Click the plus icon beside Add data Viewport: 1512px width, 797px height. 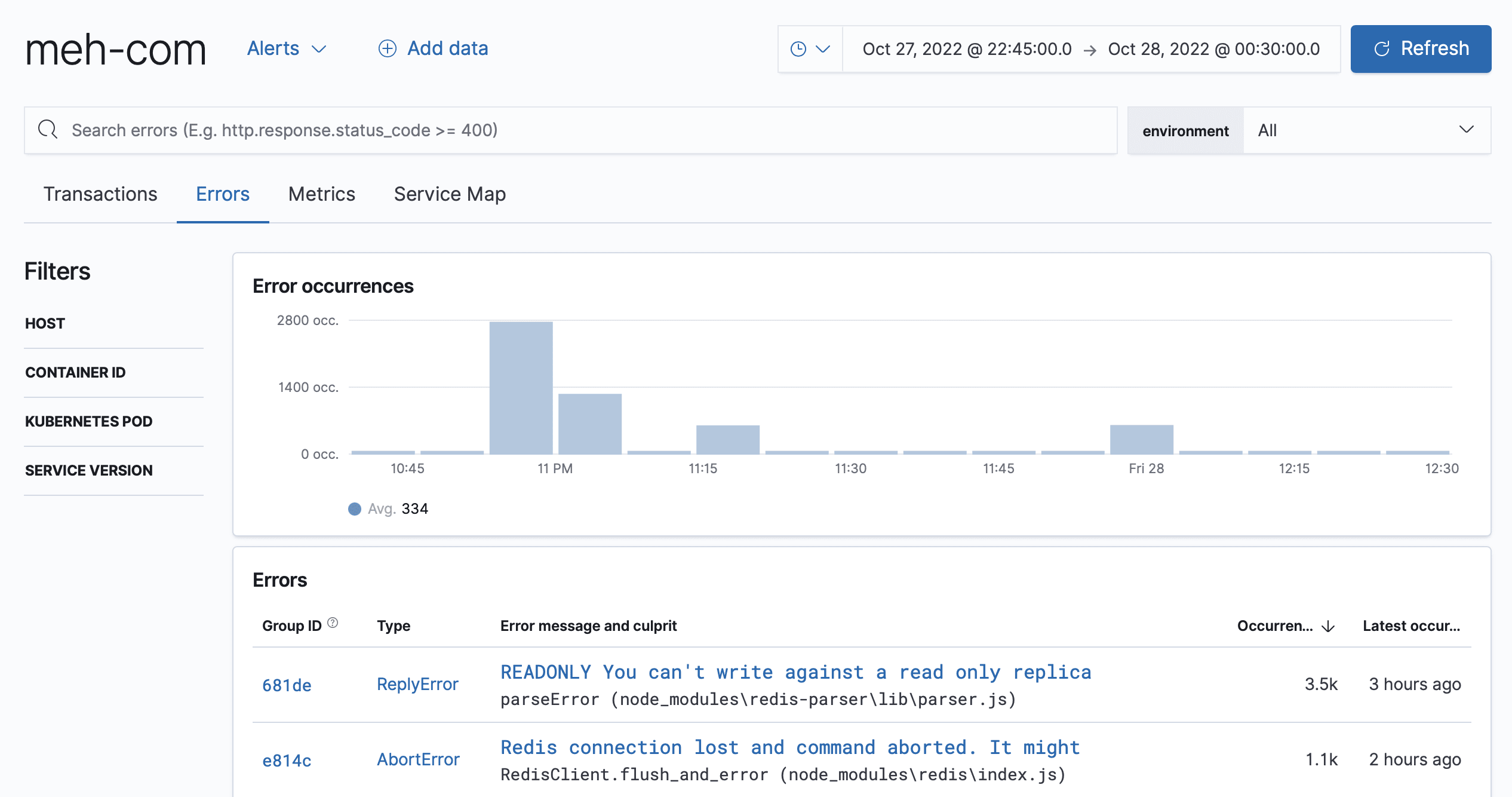pos(388,49)
